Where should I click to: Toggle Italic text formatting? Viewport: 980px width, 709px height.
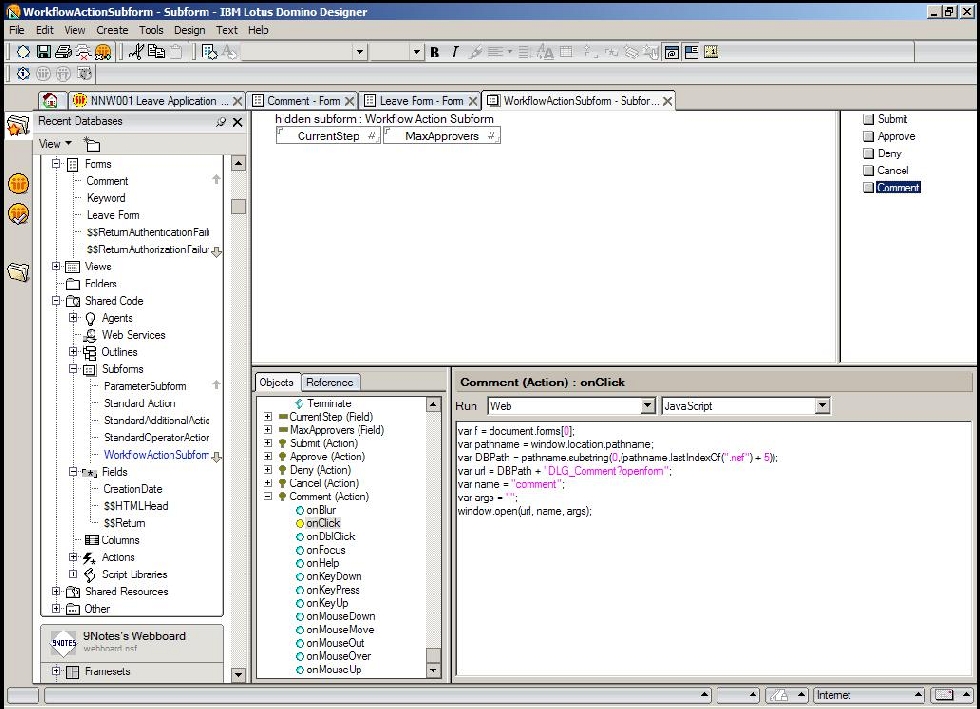click(x=454, y=53)
